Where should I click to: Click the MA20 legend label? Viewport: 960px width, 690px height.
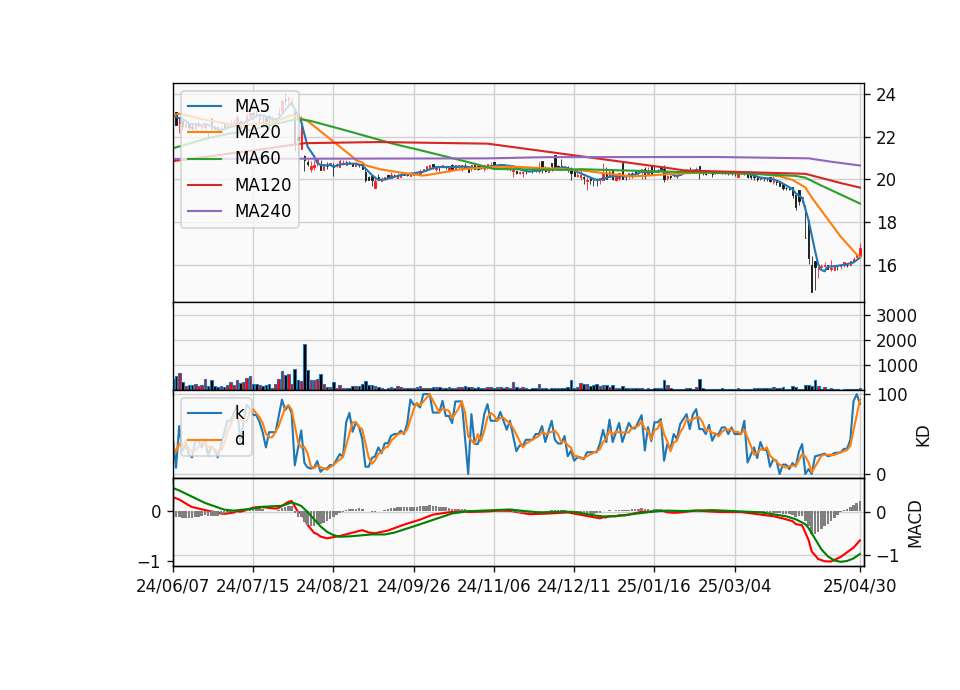[x=258, y=132]
